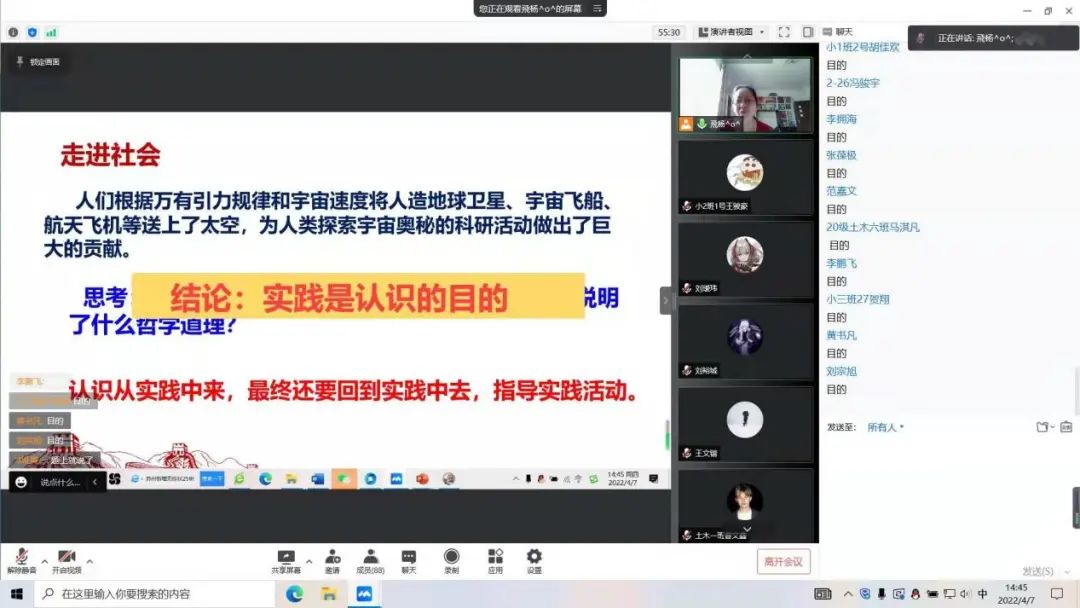
Task: Open the 聊天 chat icon in toolbar
Action: [x=409, y=559]
